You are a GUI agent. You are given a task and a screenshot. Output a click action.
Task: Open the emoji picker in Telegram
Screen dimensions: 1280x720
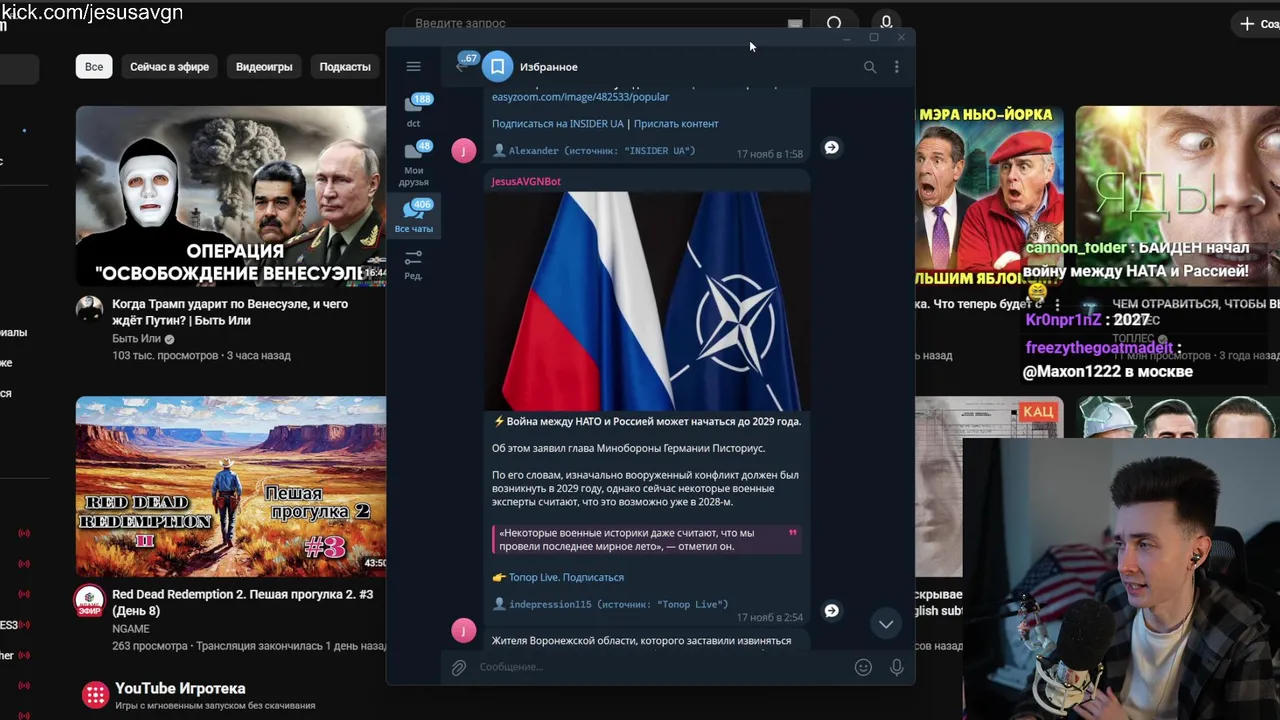point(863,667)
